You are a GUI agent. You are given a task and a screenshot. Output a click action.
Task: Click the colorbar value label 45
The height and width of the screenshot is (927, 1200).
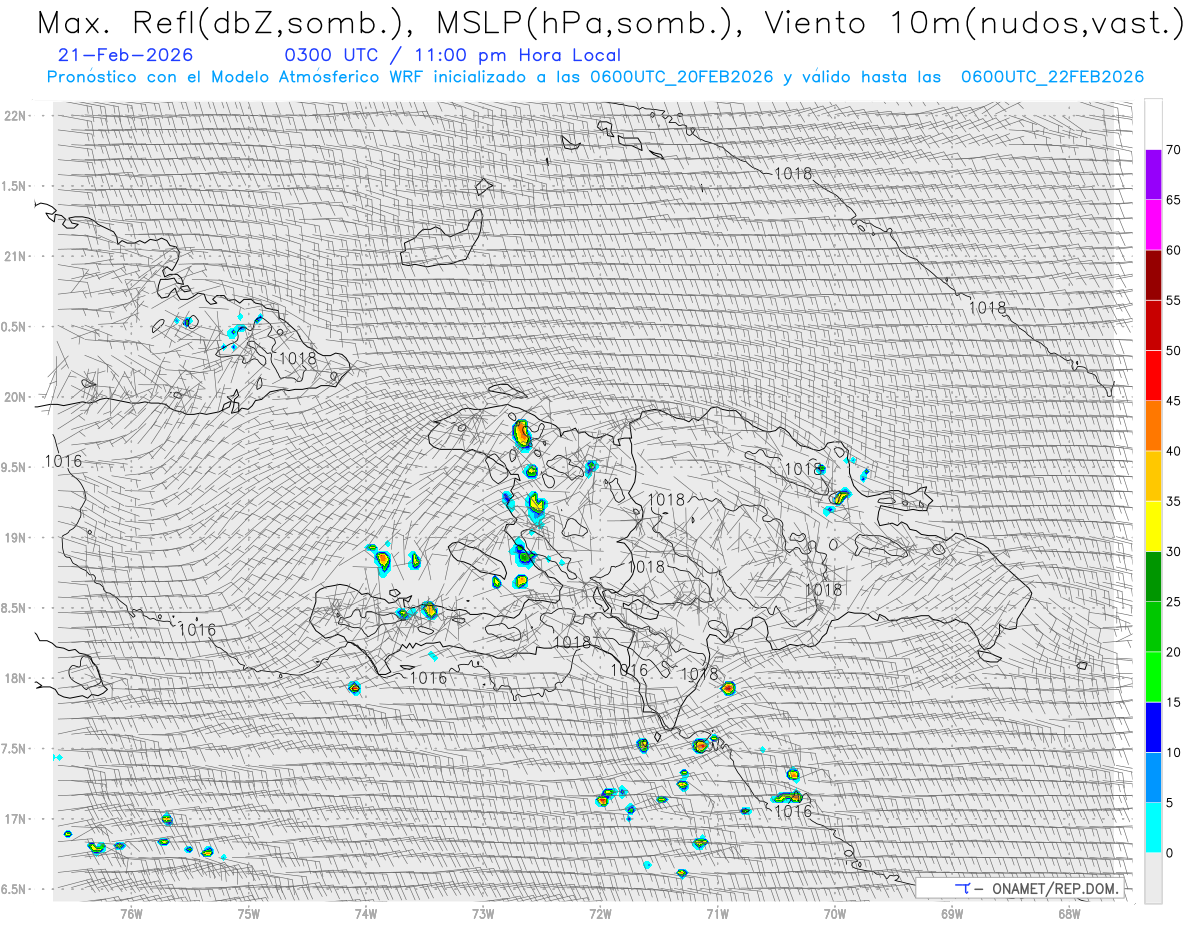(x=1175, y=401)
